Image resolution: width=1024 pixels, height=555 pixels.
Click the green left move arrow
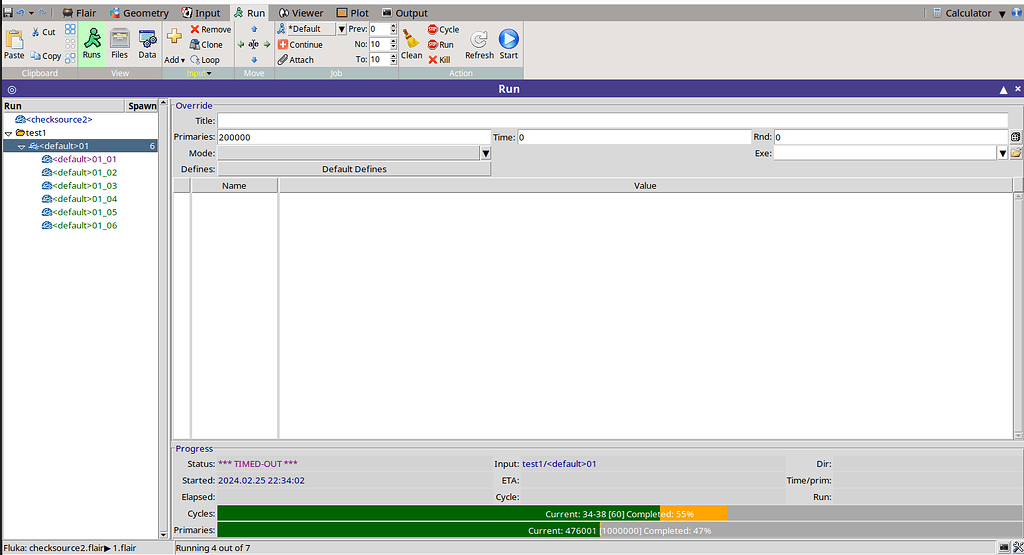(241, 44)
